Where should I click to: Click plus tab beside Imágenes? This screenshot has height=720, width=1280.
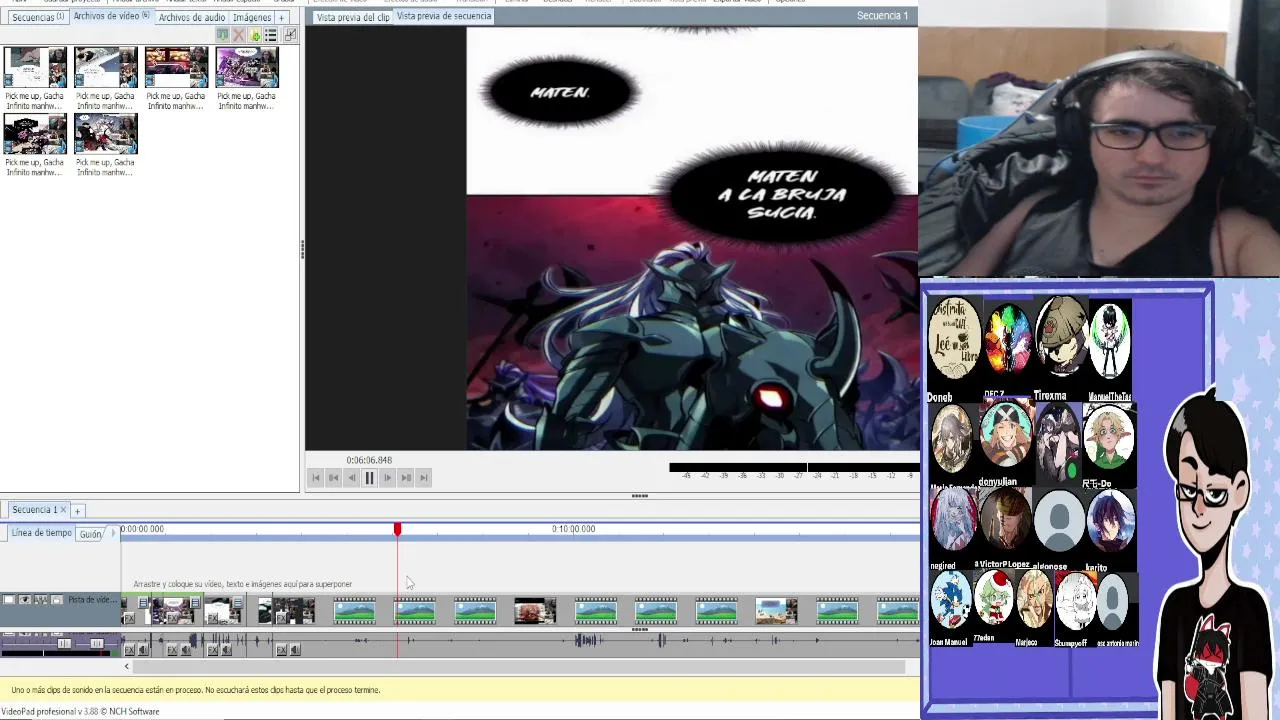(x=281, y=17)
